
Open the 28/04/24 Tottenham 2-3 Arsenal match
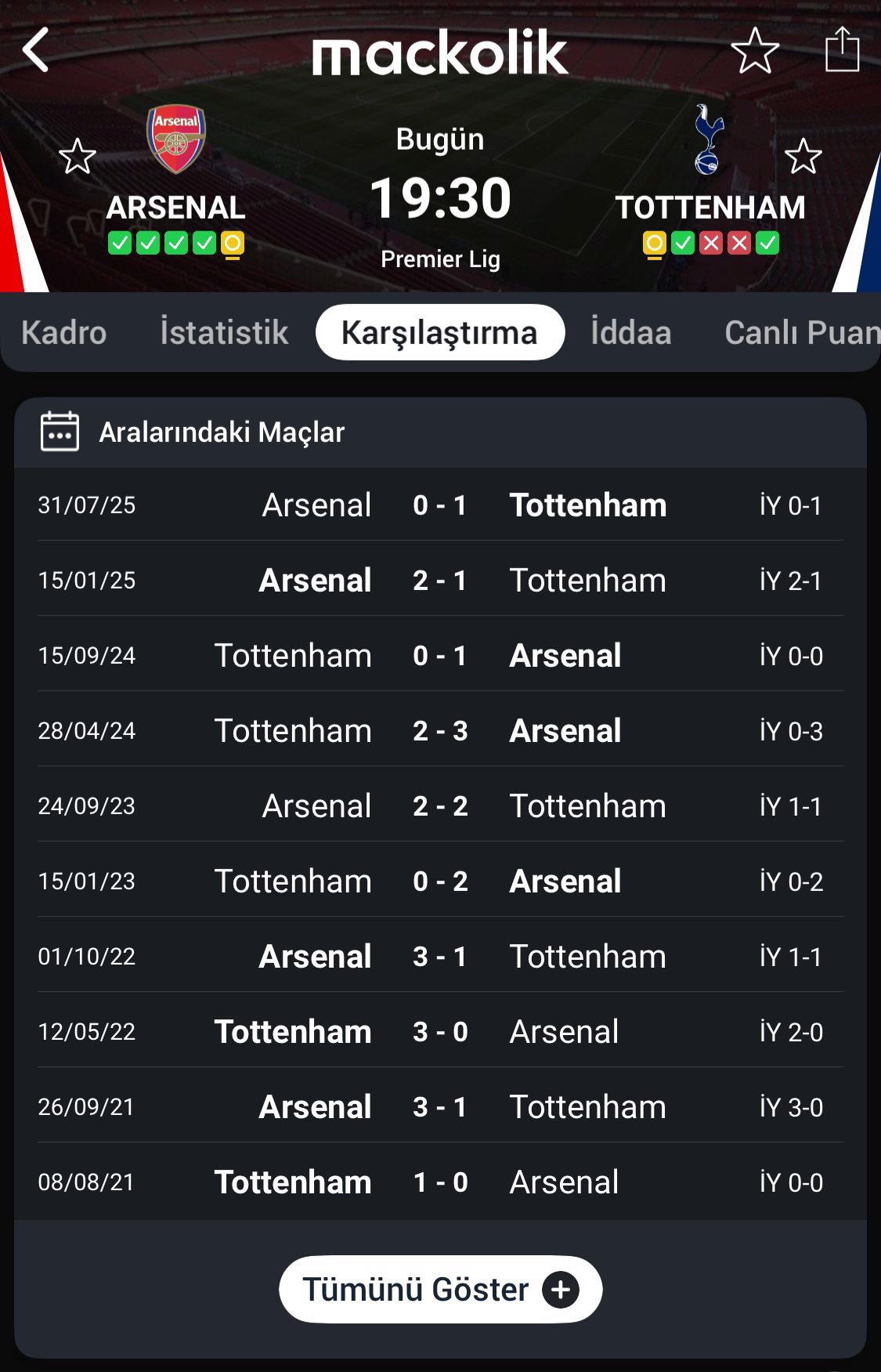point(440,731)
